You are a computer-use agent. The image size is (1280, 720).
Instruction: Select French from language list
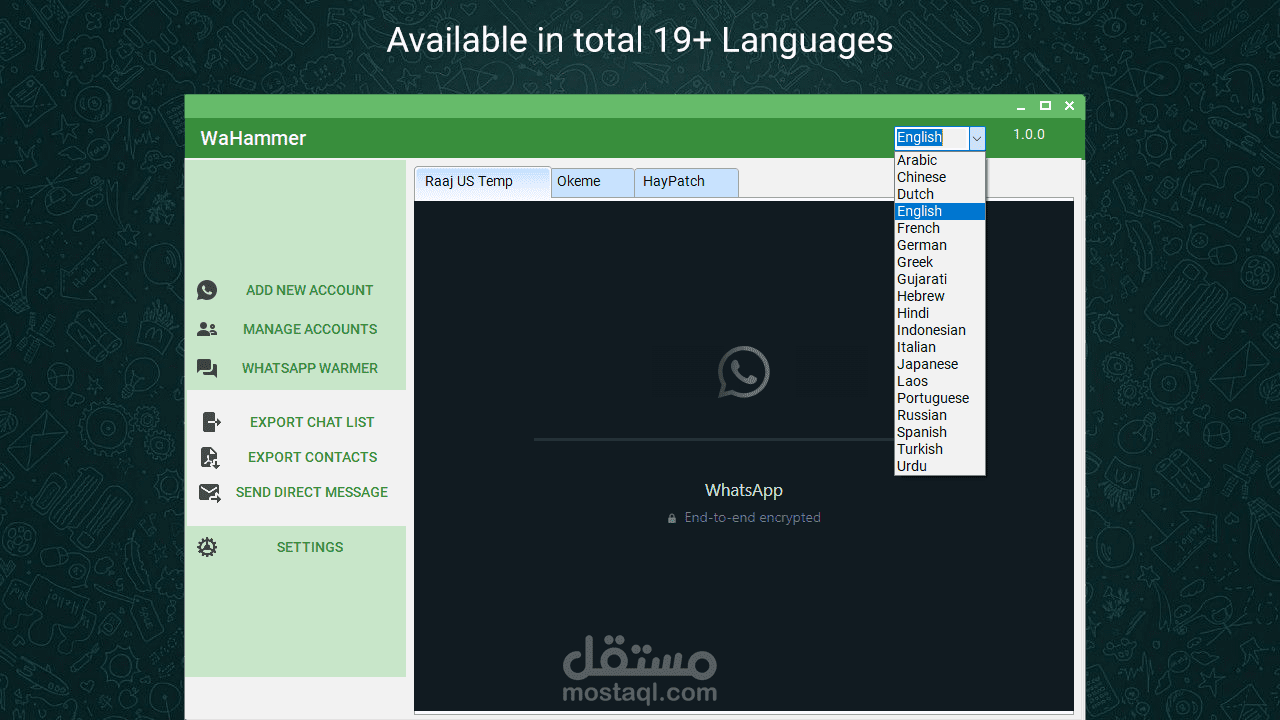pos(940,228)
